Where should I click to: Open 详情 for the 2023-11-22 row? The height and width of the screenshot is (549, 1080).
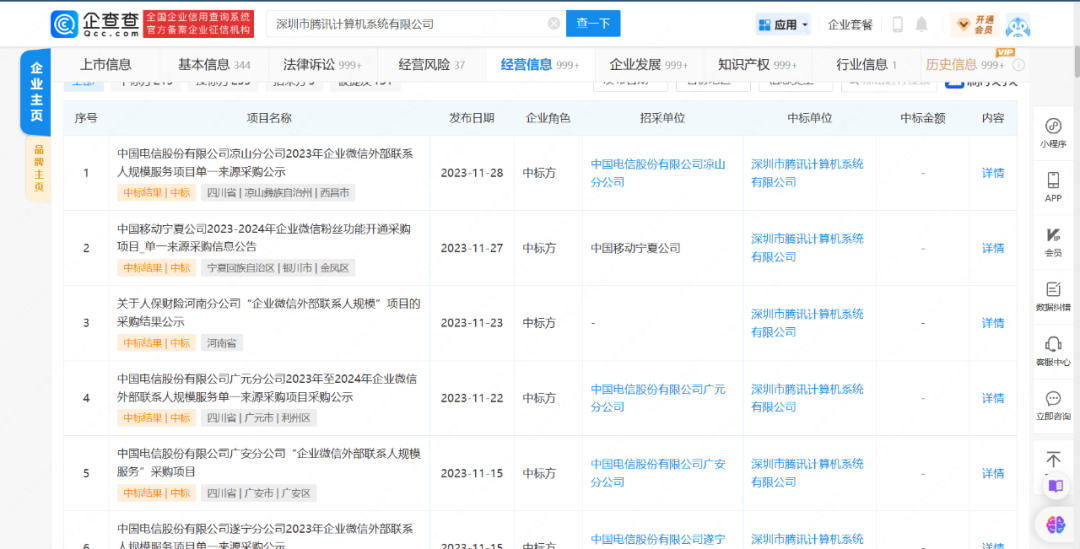tap(993, 398)
